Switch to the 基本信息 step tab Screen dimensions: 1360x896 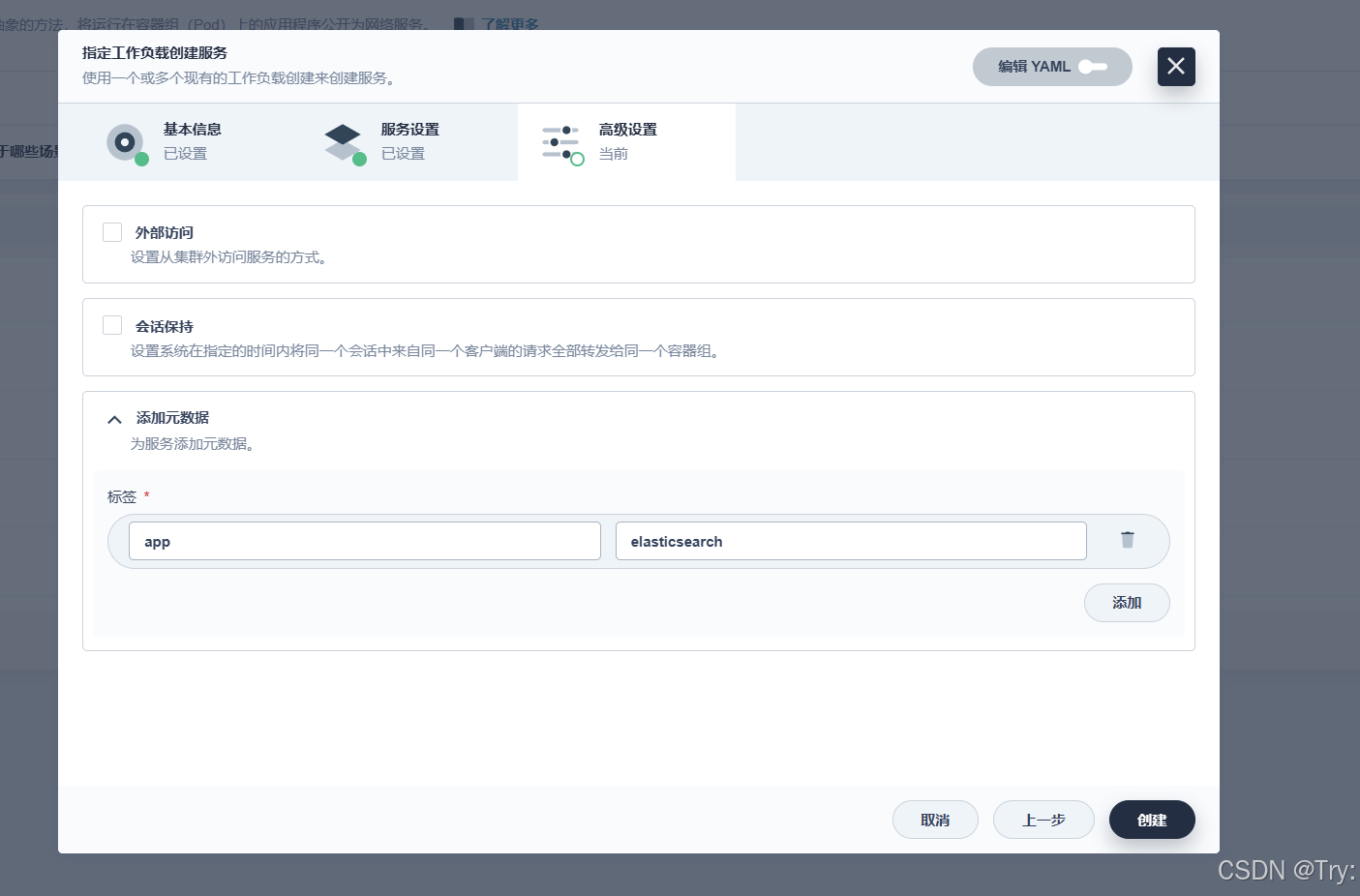[x=191, y=142]
